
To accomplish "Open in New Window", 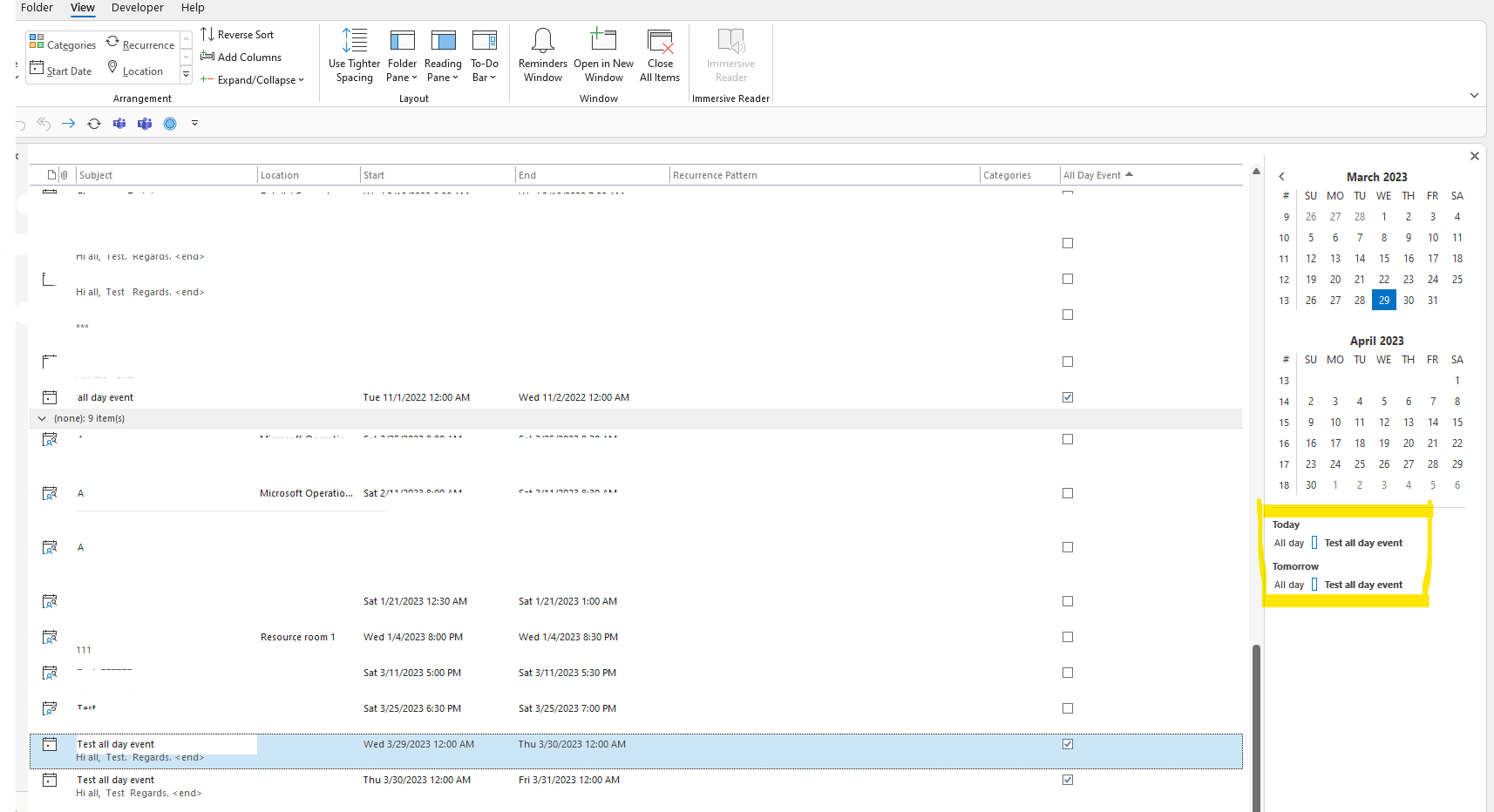I will (x=604, y=56).
